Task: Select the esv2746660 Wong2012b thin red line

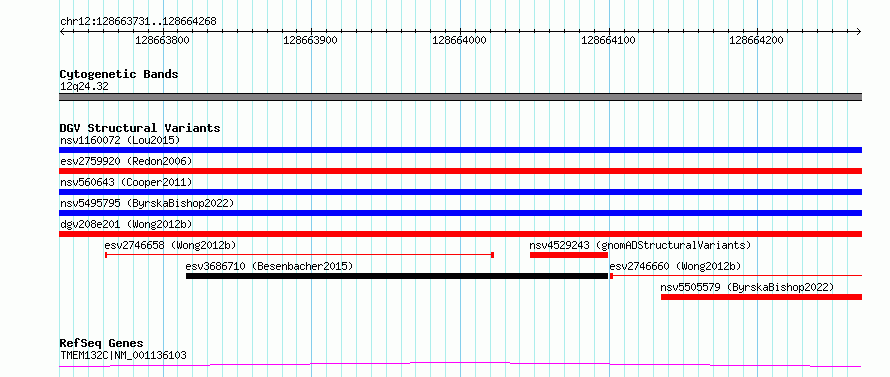Action: tap(736, 276)
